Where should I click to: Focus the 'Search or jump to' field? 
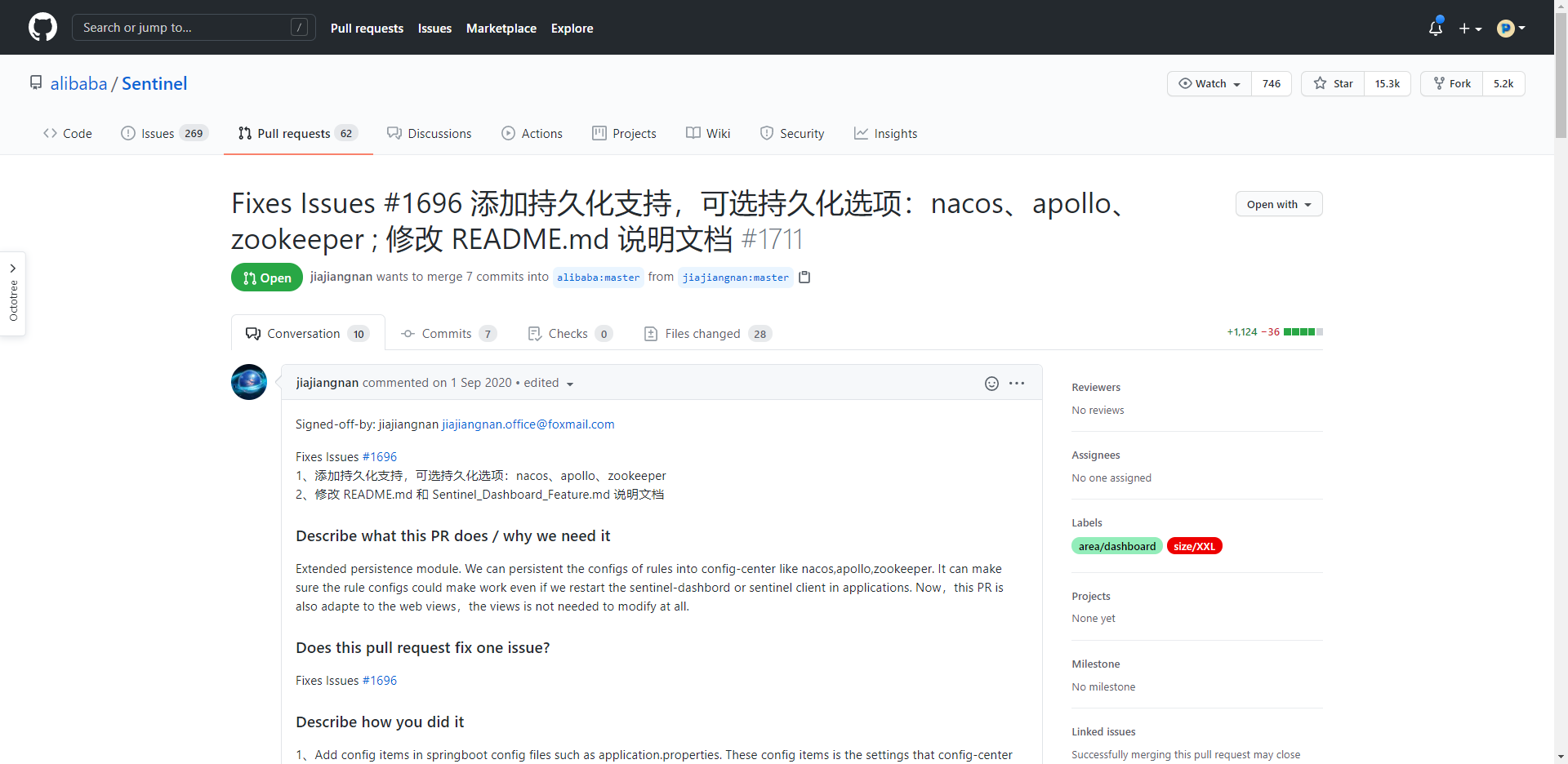[x=184, y=28]
